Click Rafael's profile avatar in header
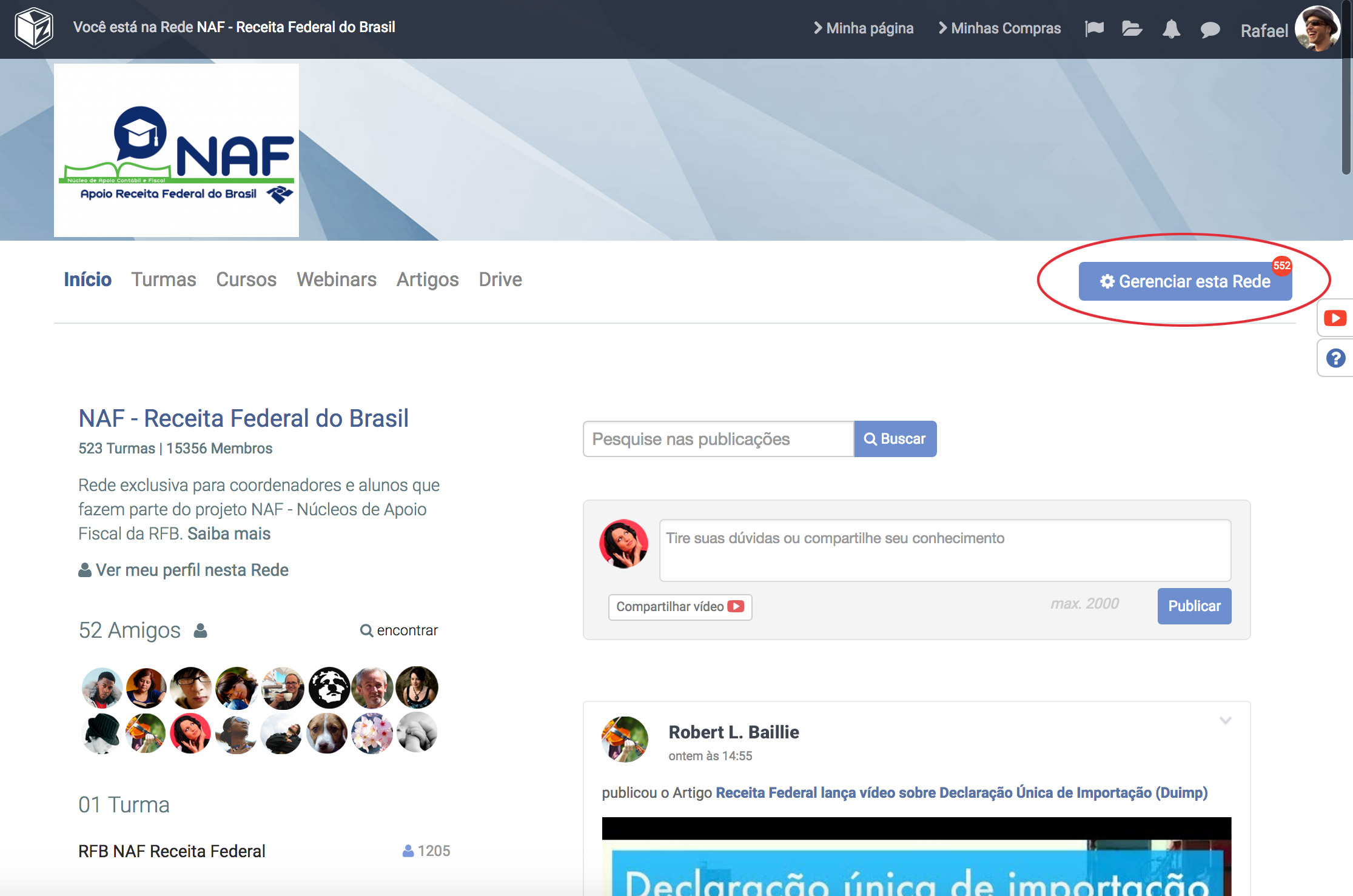The image size is (1353, 896). click(x=1317, y=28)
